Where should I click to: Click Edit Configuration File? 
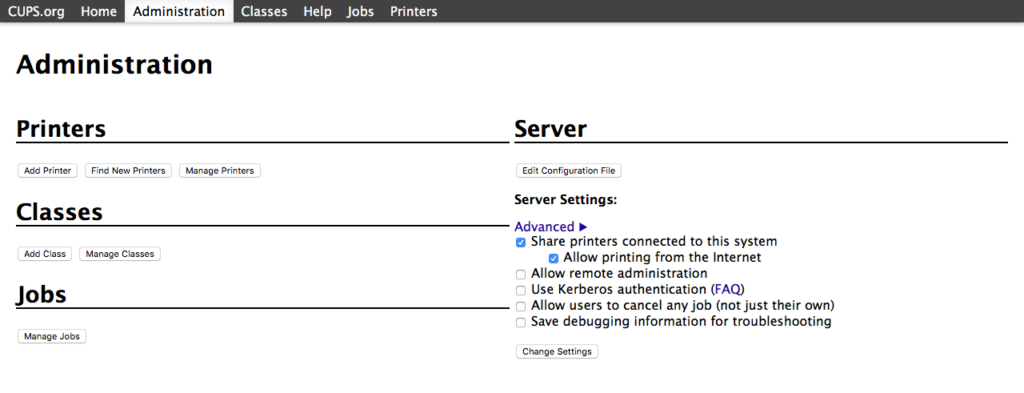(568, 170)
